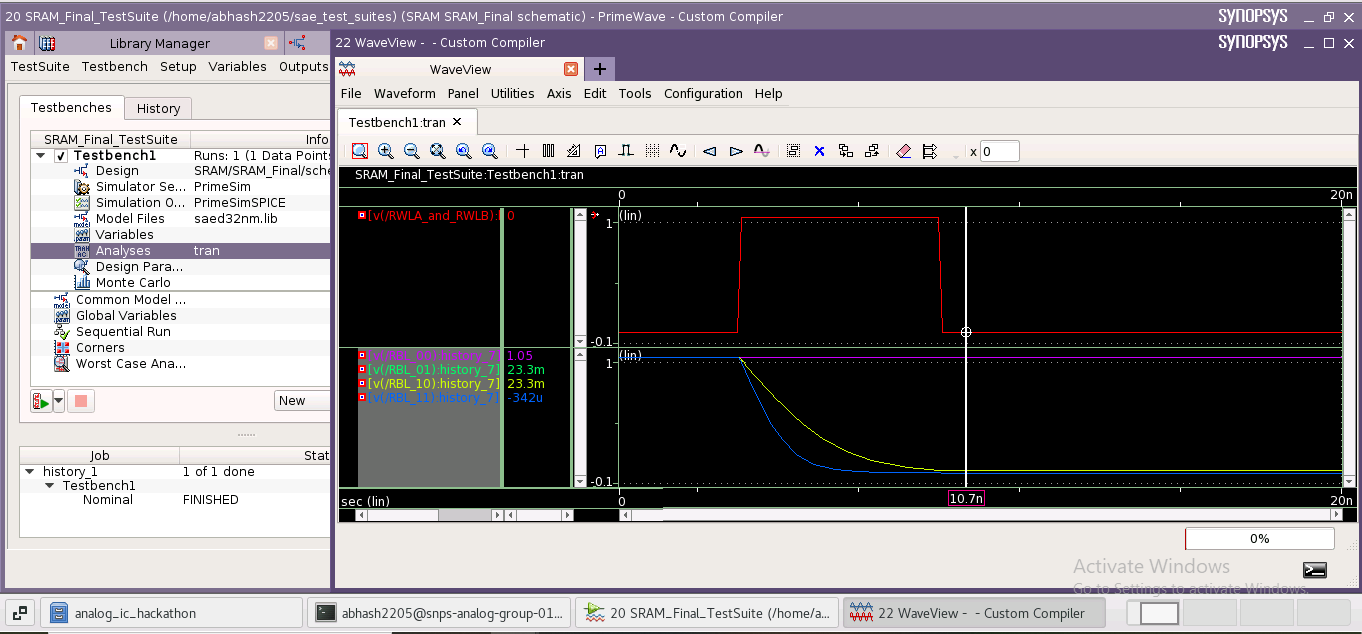Image resolution: width=1362 pixels, height=634 pixels.
Task: Click the x value input field
Action: pos(999,152)
